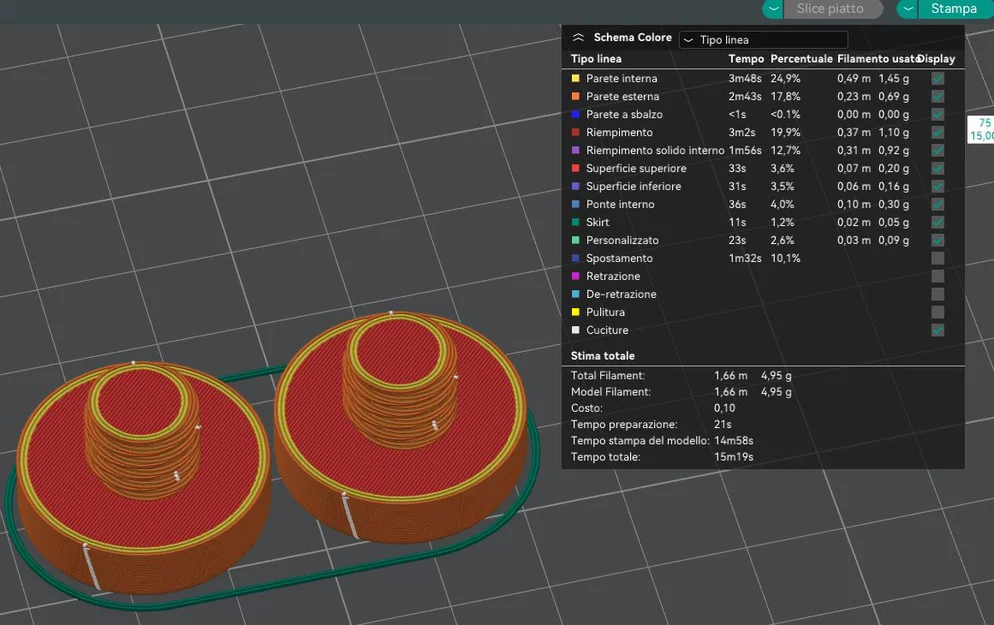Click the Percentuale column header

click(801, 59)
